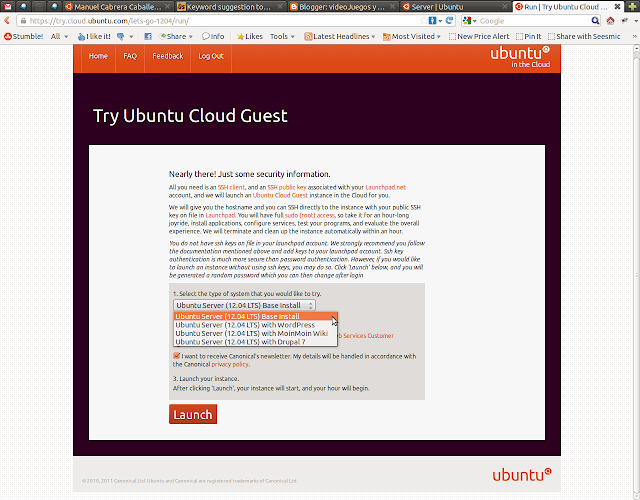Expand the dropdown arrow next to thumbs-down
This screenshot has width=640, height=500.
tap(131, 37)
